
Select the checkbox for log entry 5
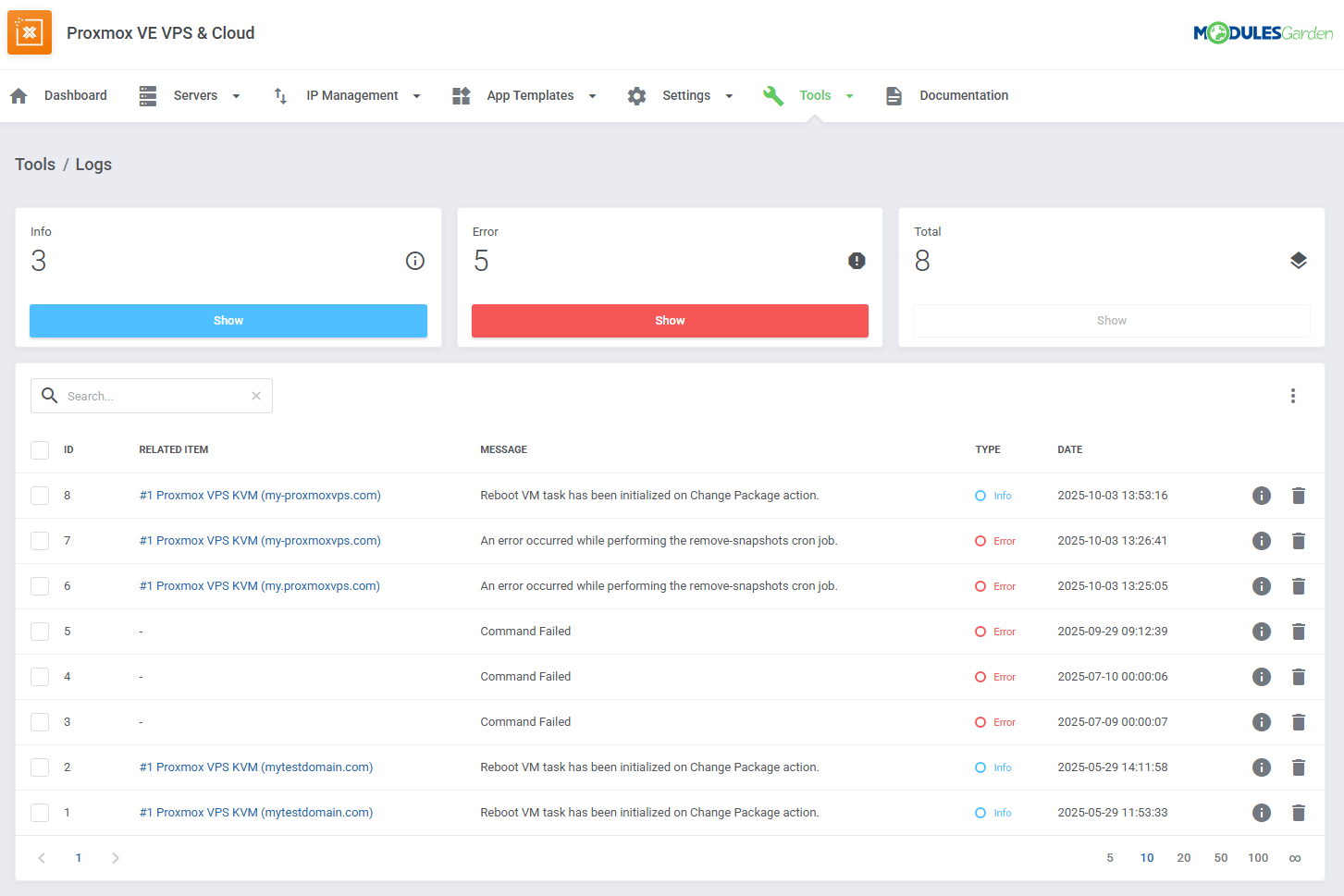39,631
